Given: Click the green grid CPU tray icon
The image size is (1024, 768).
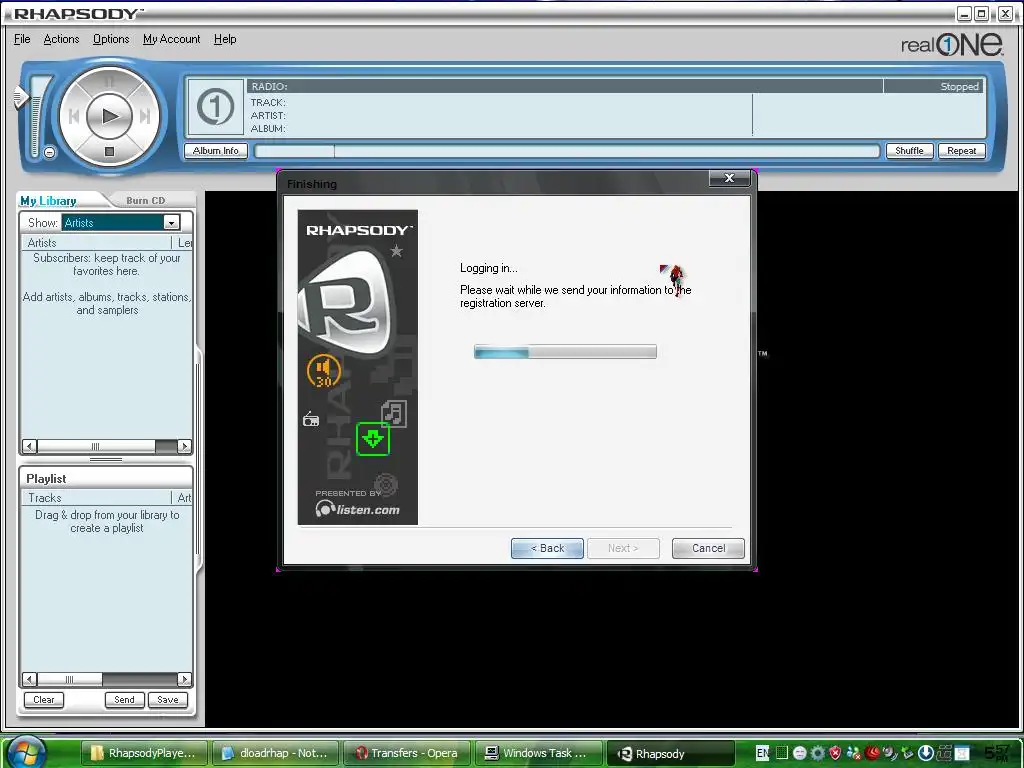Looking at the screenshot, I should (782, 753).
